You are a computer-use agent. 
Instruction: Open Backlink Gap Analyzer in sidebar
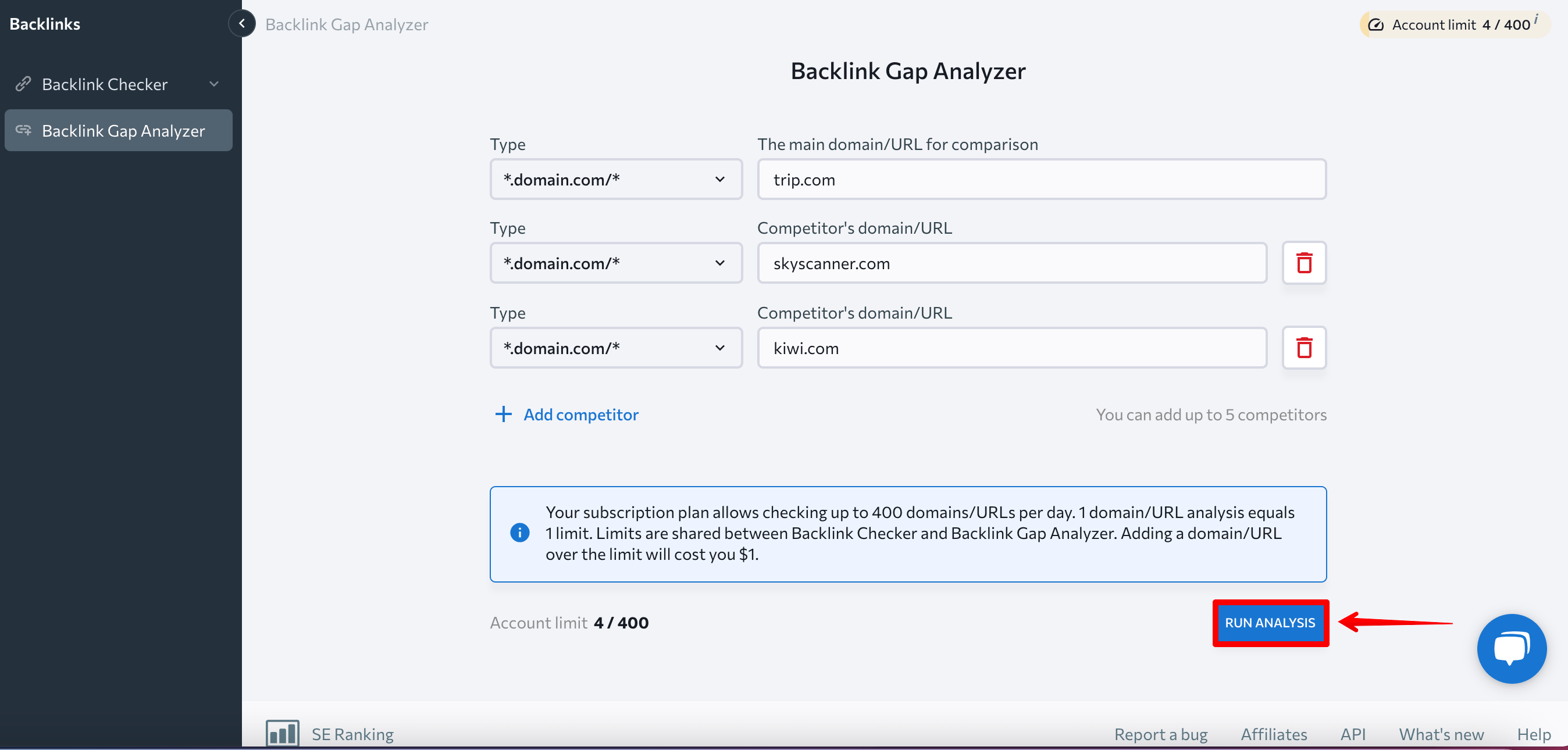coord(119,130)
